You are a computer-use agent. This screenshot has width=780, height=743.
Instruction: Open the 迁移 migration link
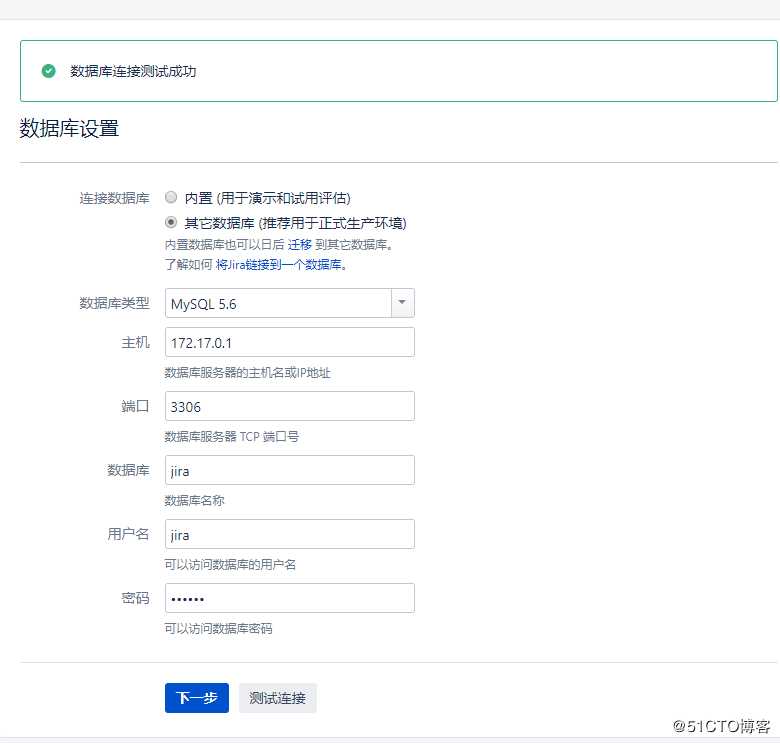(x=299, y=245)
